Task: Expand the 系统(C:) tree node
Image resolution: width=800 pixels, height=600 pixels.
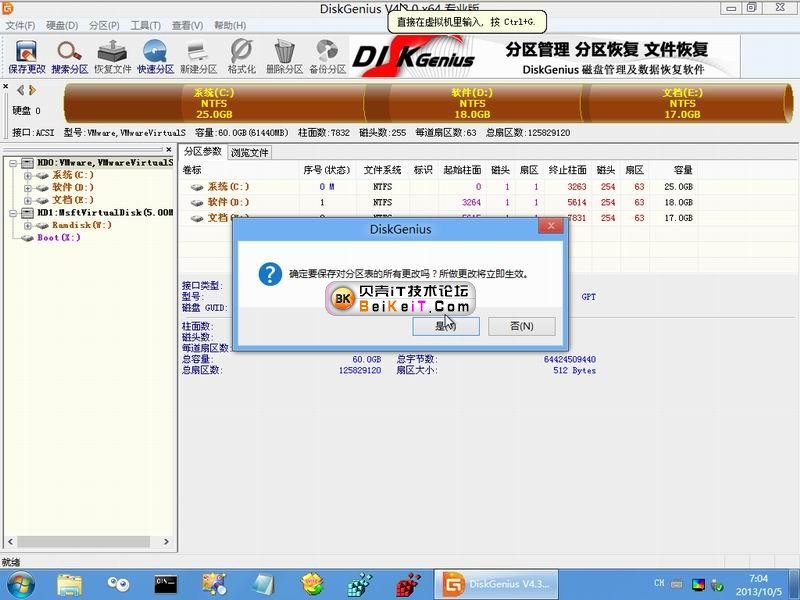Action: point(28,176)
